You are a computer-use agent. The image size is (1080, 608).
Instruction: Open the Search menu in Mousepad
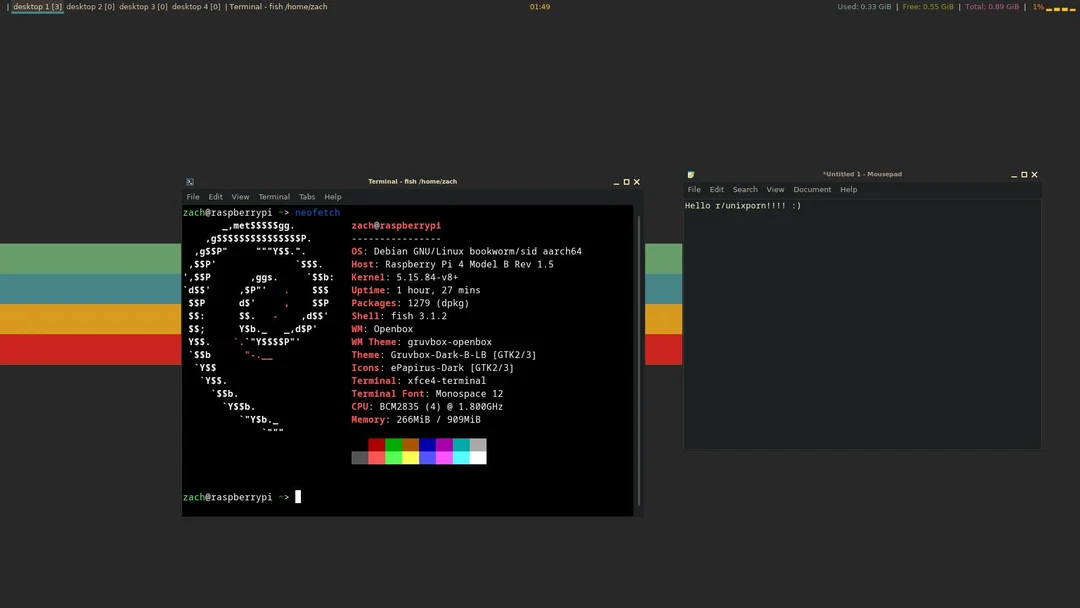[745, 189]
